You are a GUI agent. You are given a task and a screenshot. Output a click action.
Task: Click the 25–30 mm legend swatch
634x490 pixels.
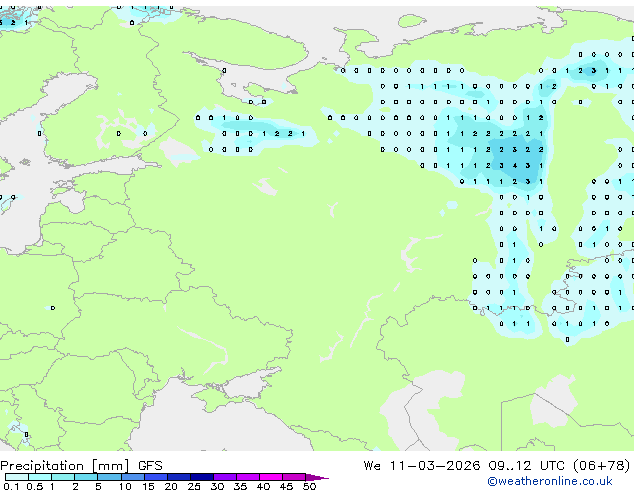(x=201, y=477)
